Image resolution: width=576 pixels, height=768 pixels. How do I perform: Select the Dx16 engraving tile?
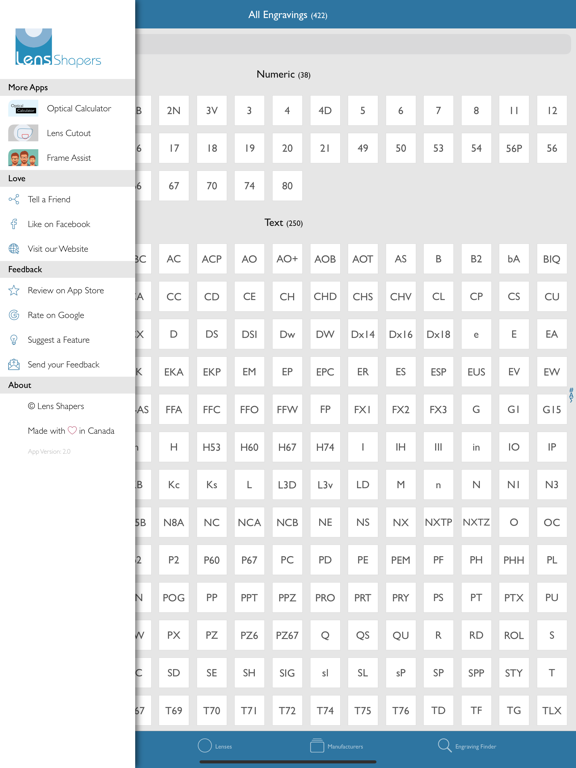click(401, 335)
